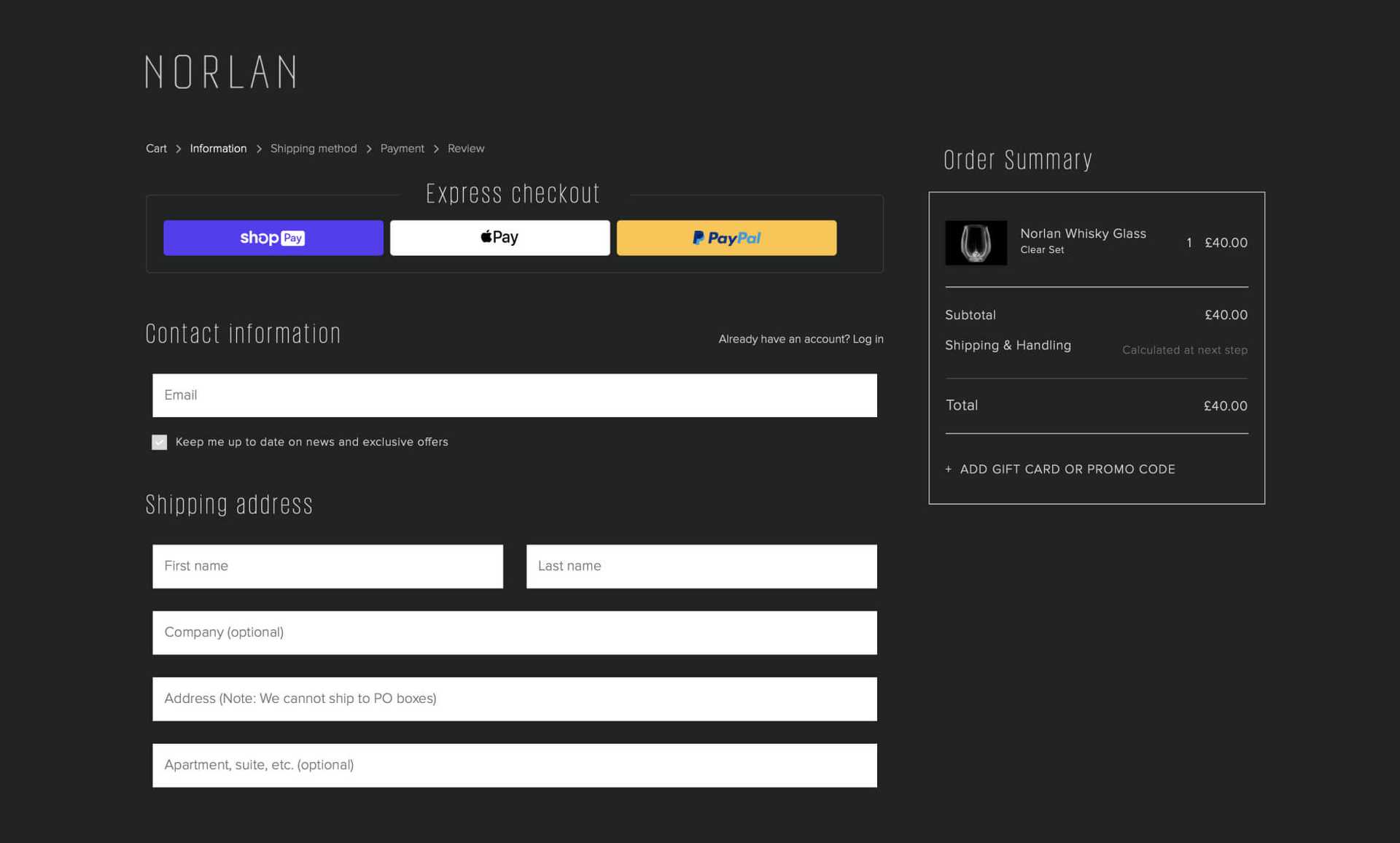Image resolution: width=1400 pixels, height=843 pixels.
Task: Click into the Last name field
Action: [x=701, y=567]
